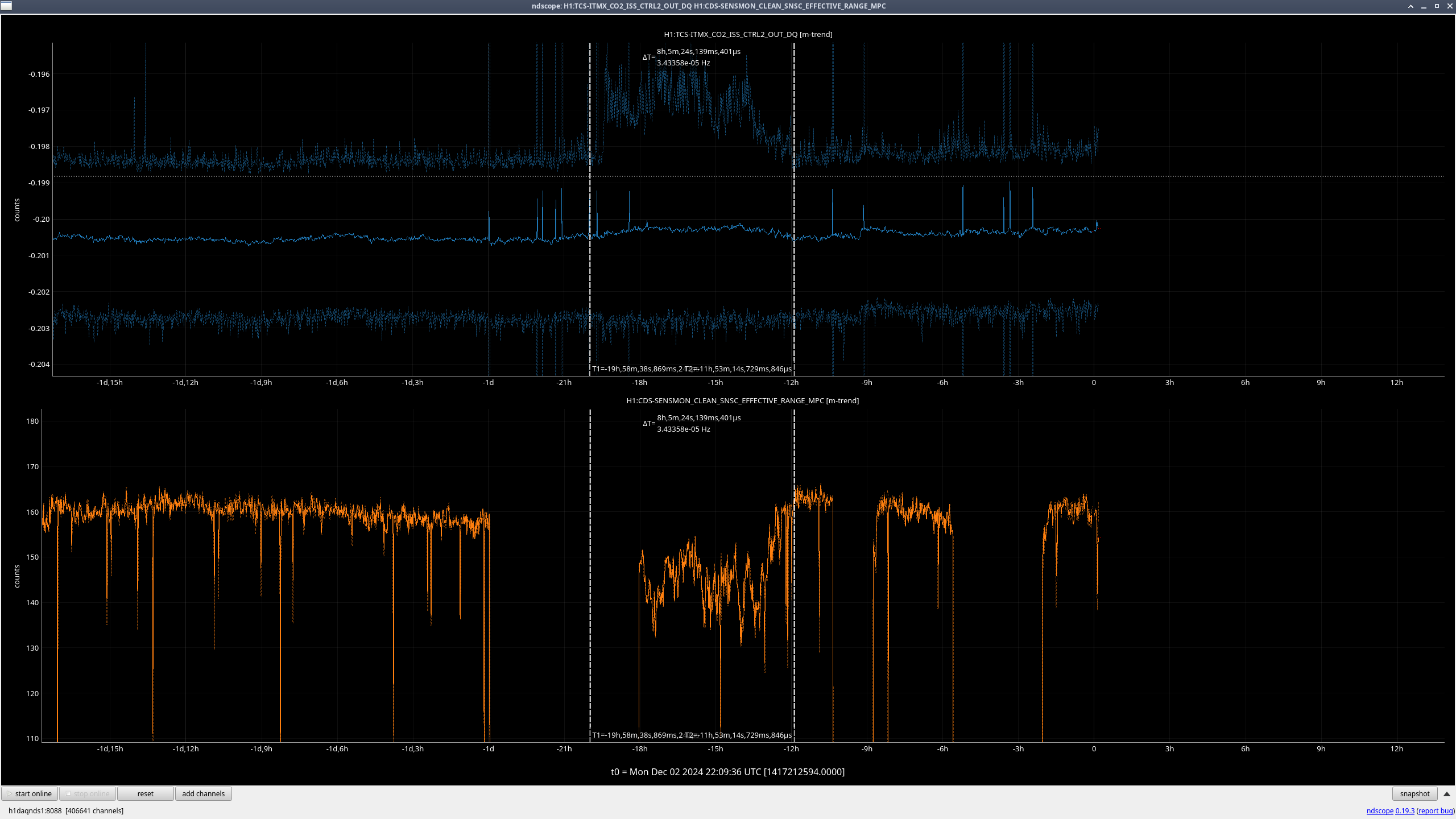The image size is (1456, 819).
Task: Click the T1=-19h,58m,38s cursor label in bottom plot
Action: pos(637,735)
